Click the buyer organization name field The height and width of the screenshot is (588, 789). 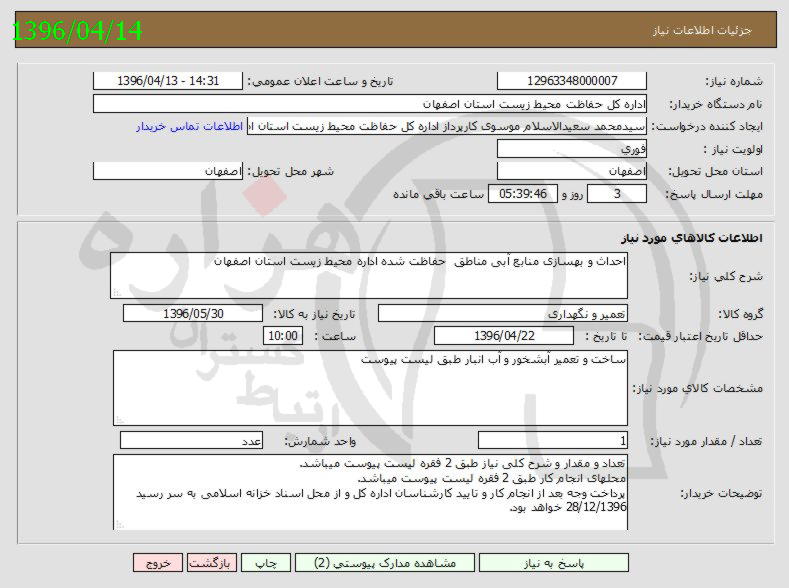tap(370, 104)
